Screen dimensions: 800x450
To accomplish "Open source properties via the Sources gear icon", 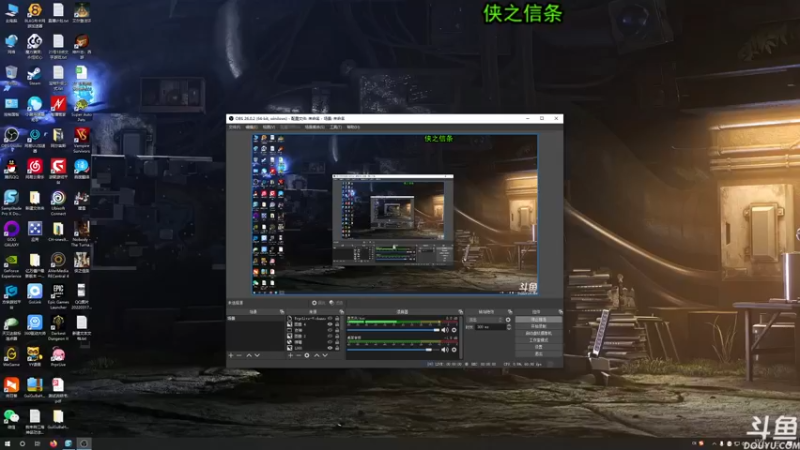I will point(307,356).
